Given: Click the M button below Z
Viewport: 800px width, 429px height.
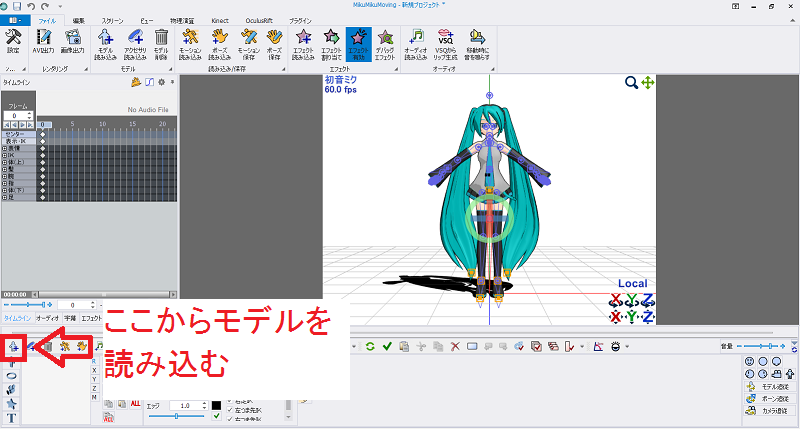Looking at the screenshot, I should pyautogui.click(x=94, y=397).
